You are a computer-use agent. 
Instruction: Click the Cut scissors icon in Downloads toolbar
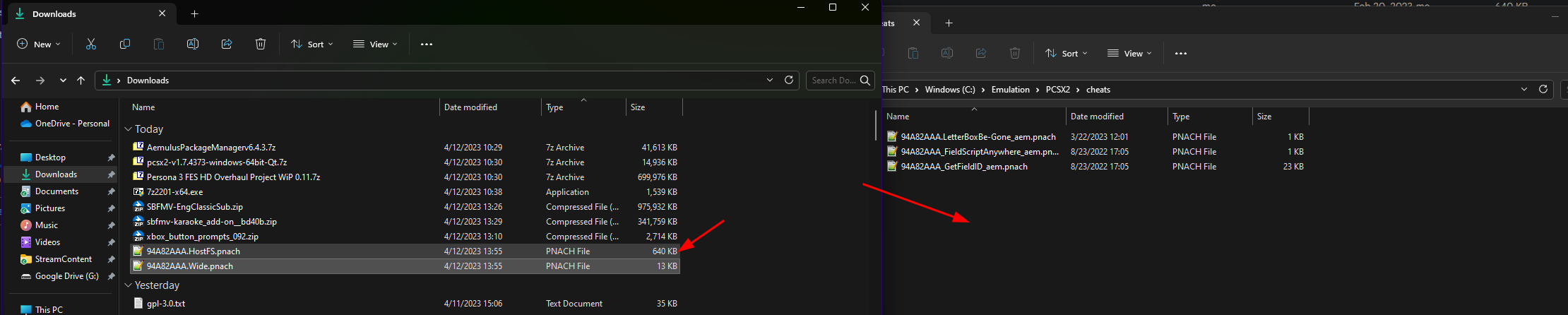point(91,44)
